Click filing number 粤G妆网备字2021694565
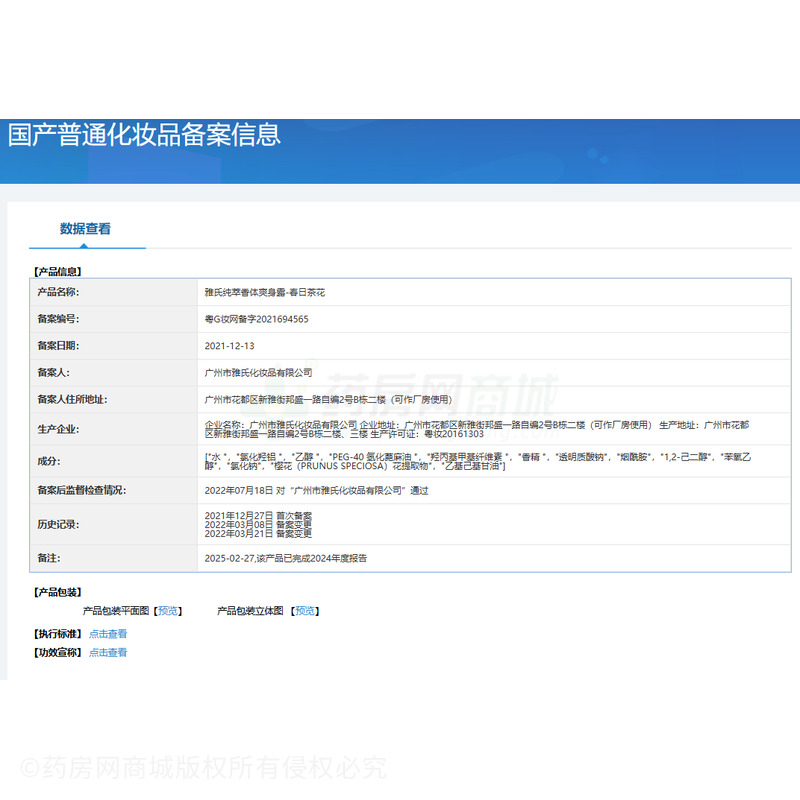 (x=256, y=320)
